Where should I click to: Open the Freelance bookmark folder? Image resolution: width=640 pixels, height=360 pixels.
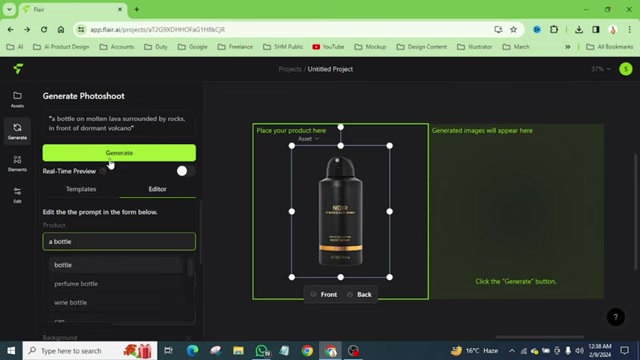(235, 47)
